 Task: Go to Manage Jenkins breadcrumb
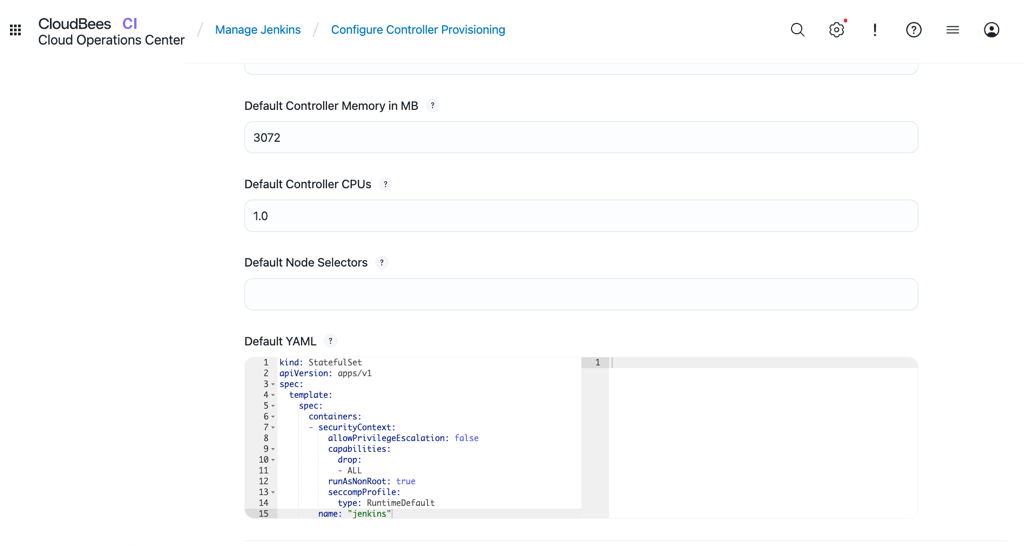[x=258, y=30]
